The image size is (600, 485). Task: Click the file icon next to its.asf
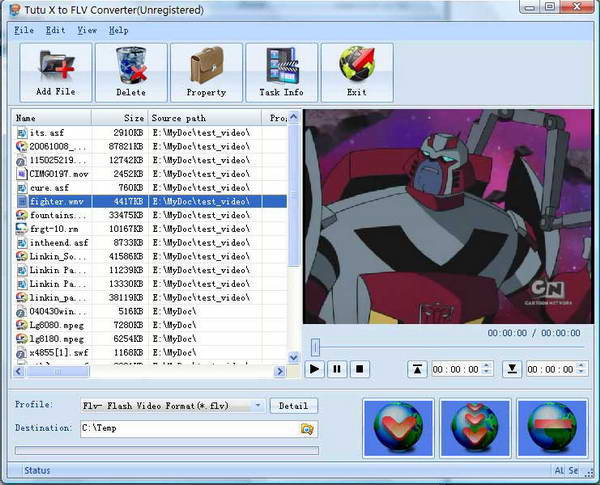[x=22, y=133]
